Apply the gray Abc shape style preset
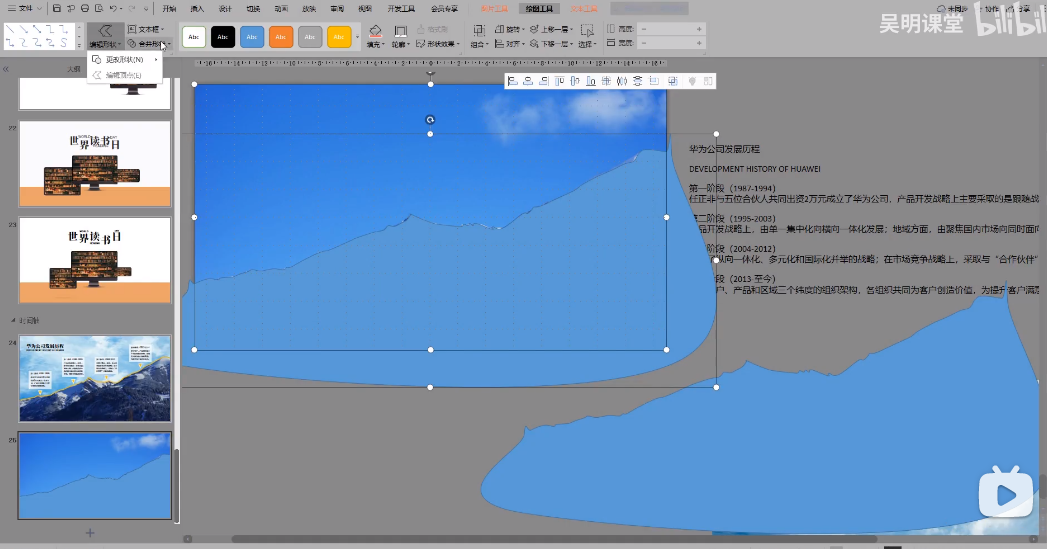 310,37
